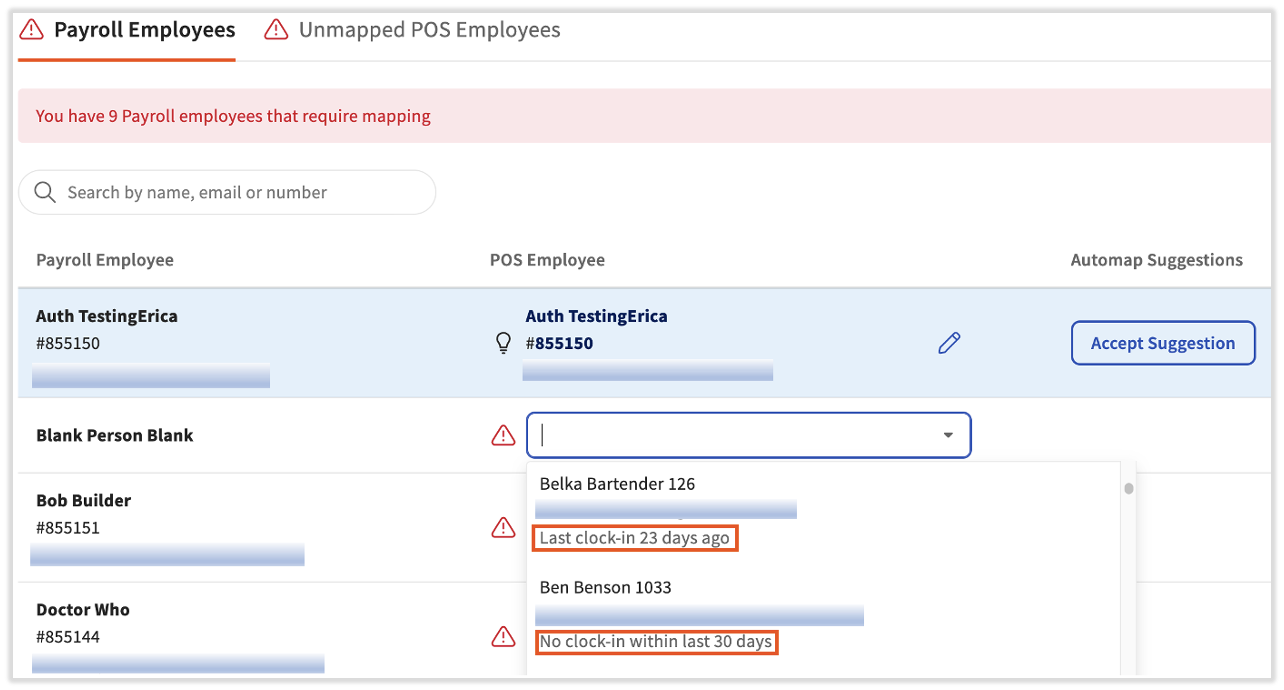Click the warning triangle next to Blank Person Blank
Viewport: 1284px width, 690px height.
[x=503, y=435]
